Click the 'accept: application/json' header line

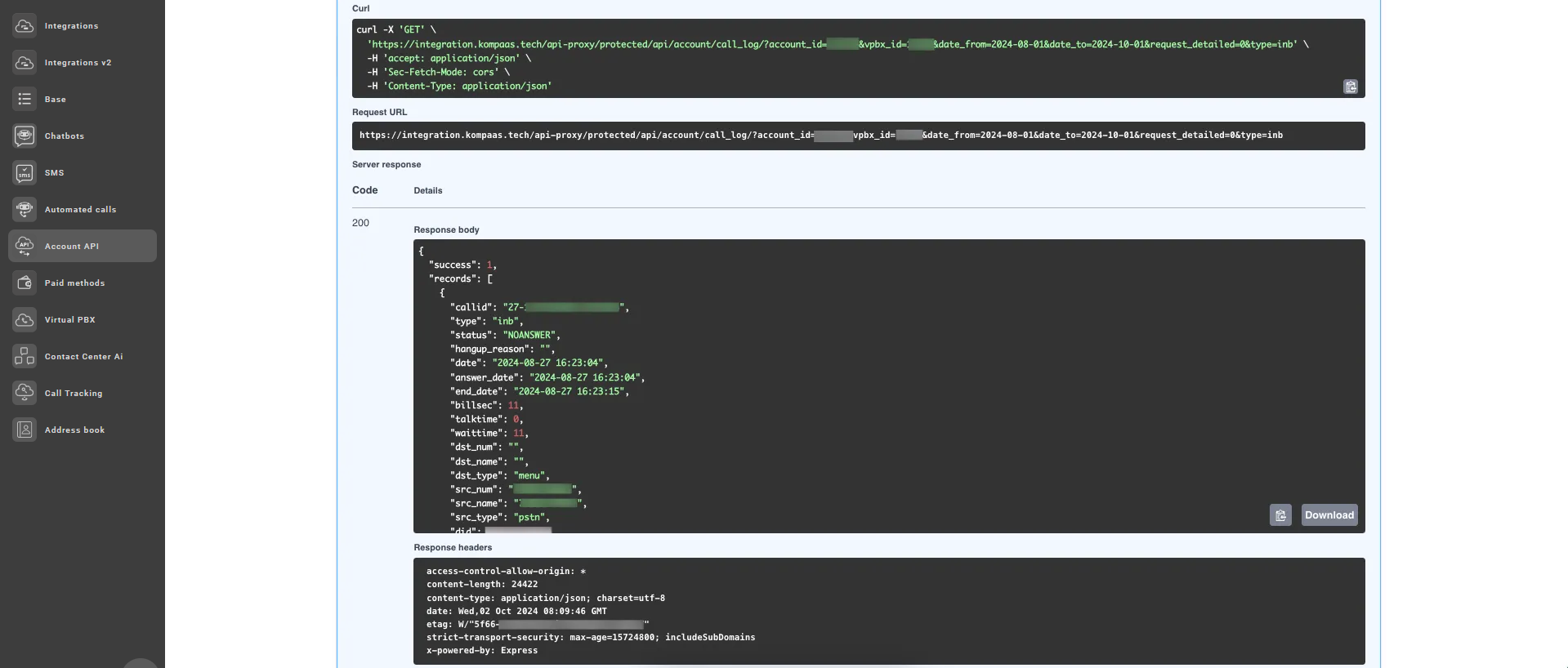tap(449, 58)
